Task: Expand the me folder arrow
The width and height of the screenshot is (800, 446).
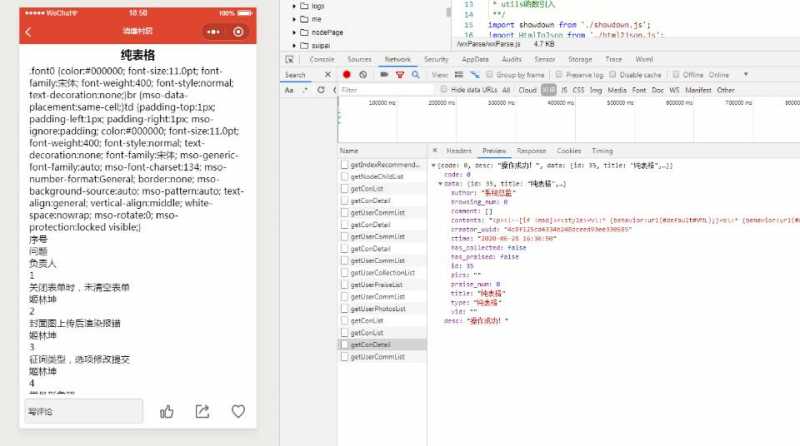Action: 294,19
